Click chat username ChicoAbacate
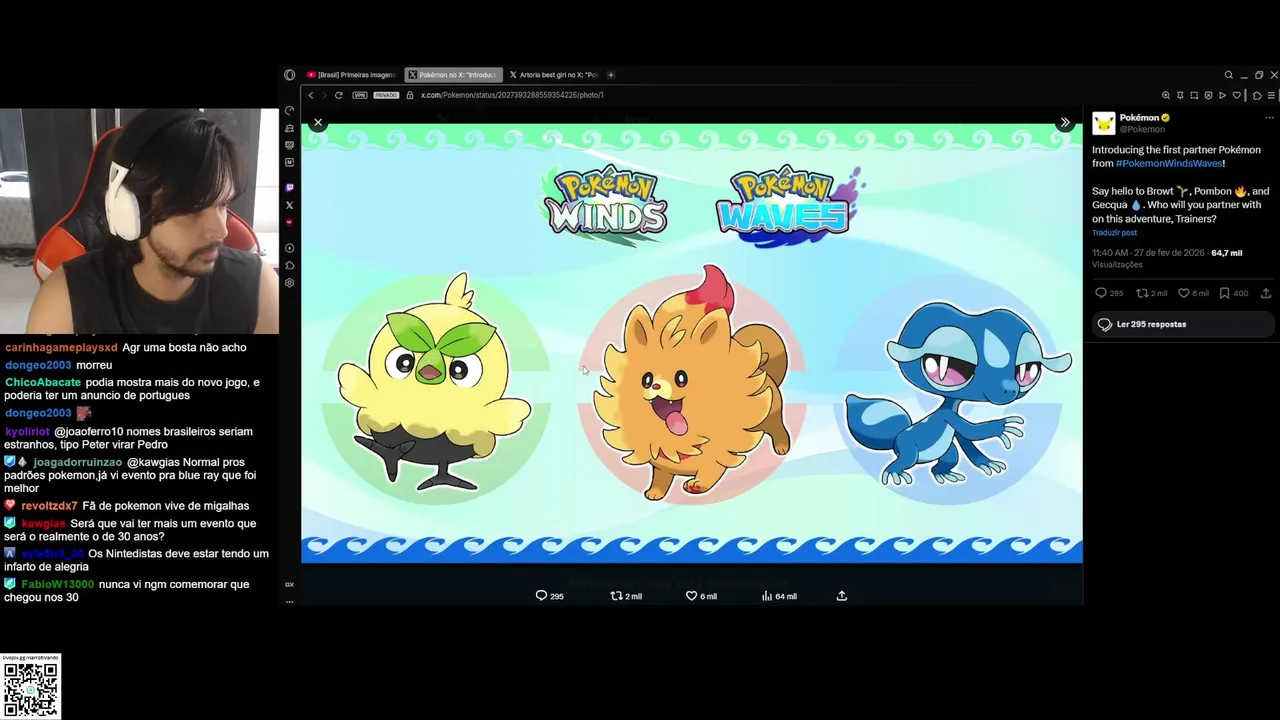Screen dimensions: 1280x720 [x=43, y=382]
